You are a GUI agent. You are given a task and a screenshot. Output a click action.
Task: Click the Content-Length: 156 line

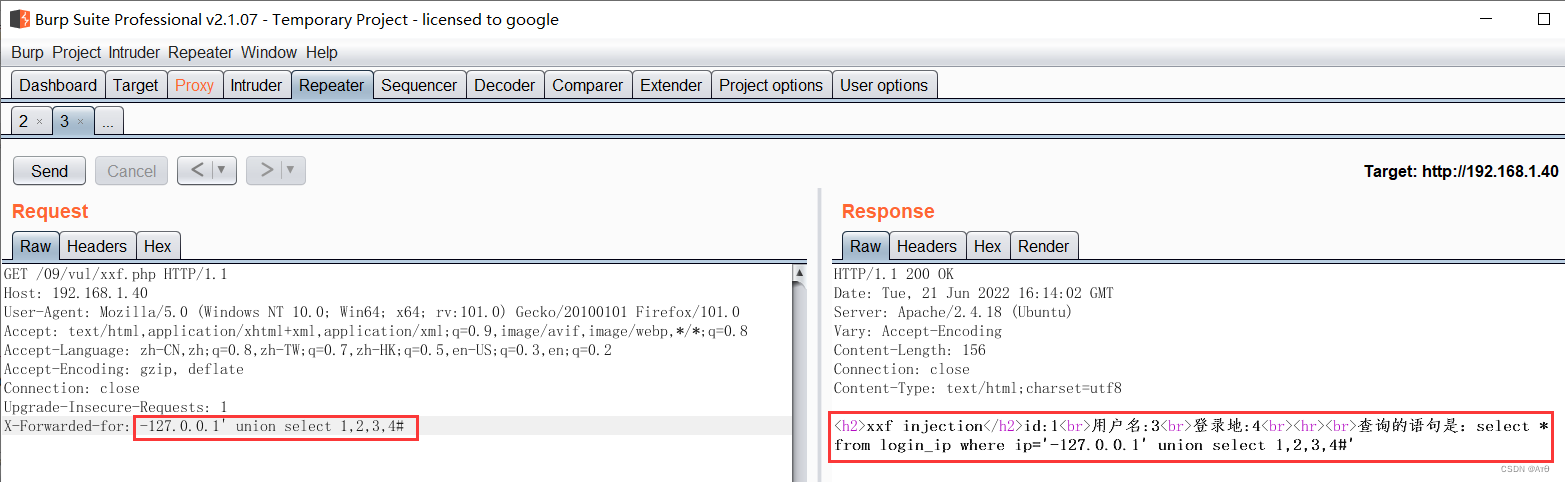click(909, 350)
